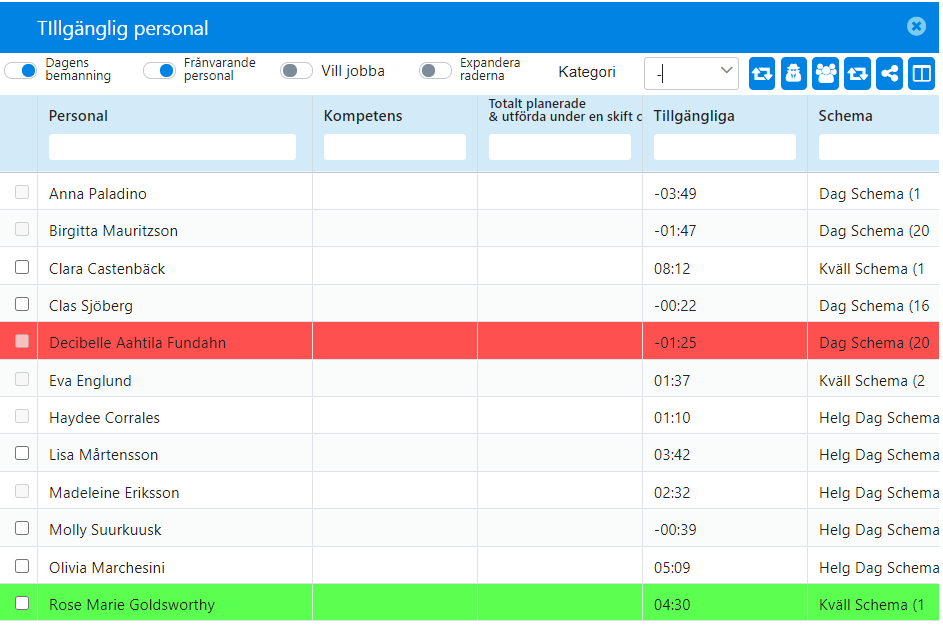Toggle off Dagens bemanning switch
This screenshot has width=943, height=631.
21,70
